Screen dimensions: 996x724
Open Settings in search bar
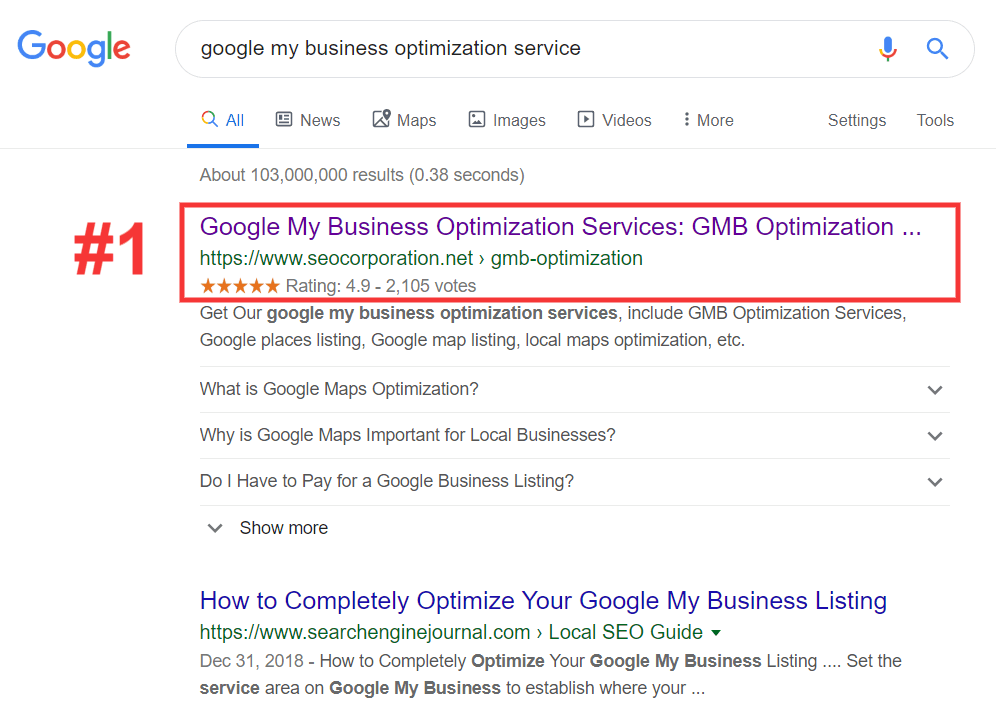click(856, 120)
